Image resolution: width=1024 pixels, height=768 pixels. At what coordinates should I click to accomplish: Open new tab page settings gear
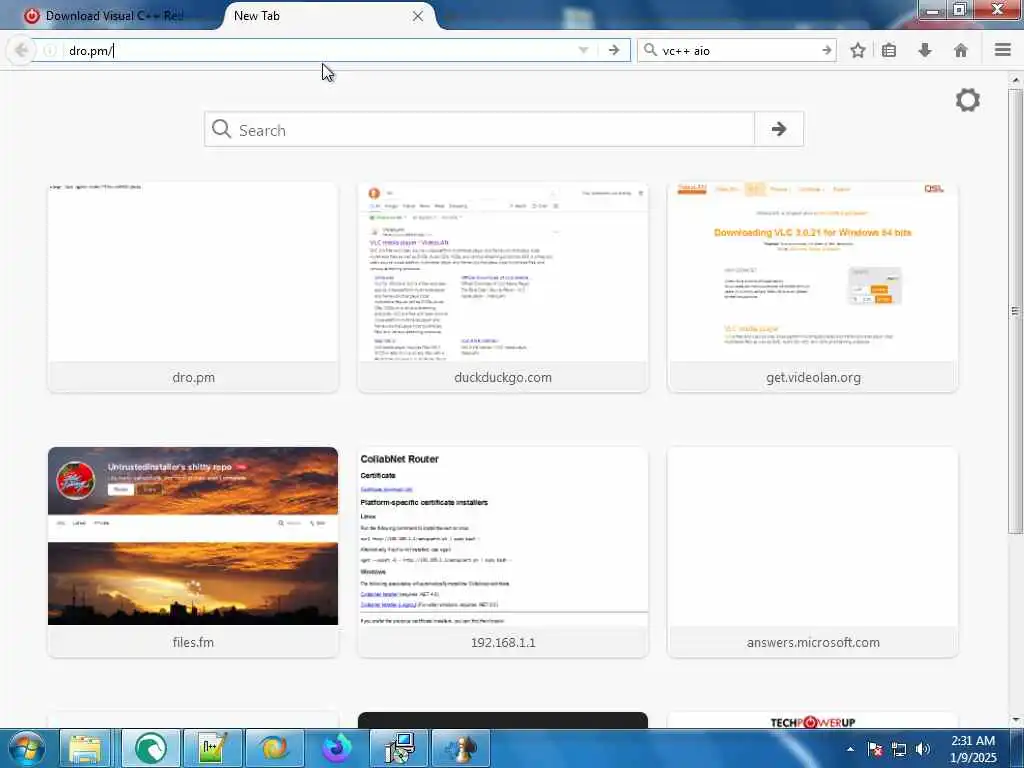pos(968,100)
